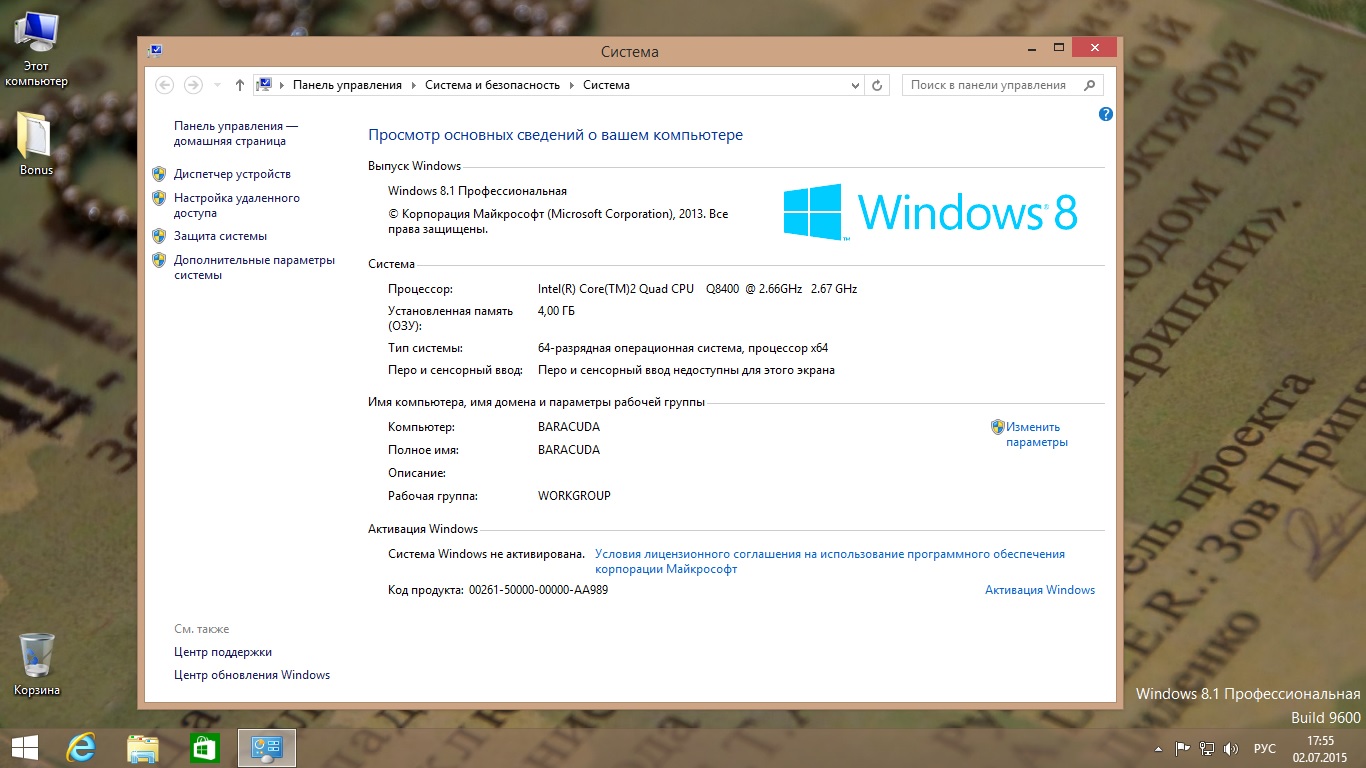The height and width of the screenshot is (768, 1366).
Task: Open Microsoft license terms link
Action: [x=830, y=561]
